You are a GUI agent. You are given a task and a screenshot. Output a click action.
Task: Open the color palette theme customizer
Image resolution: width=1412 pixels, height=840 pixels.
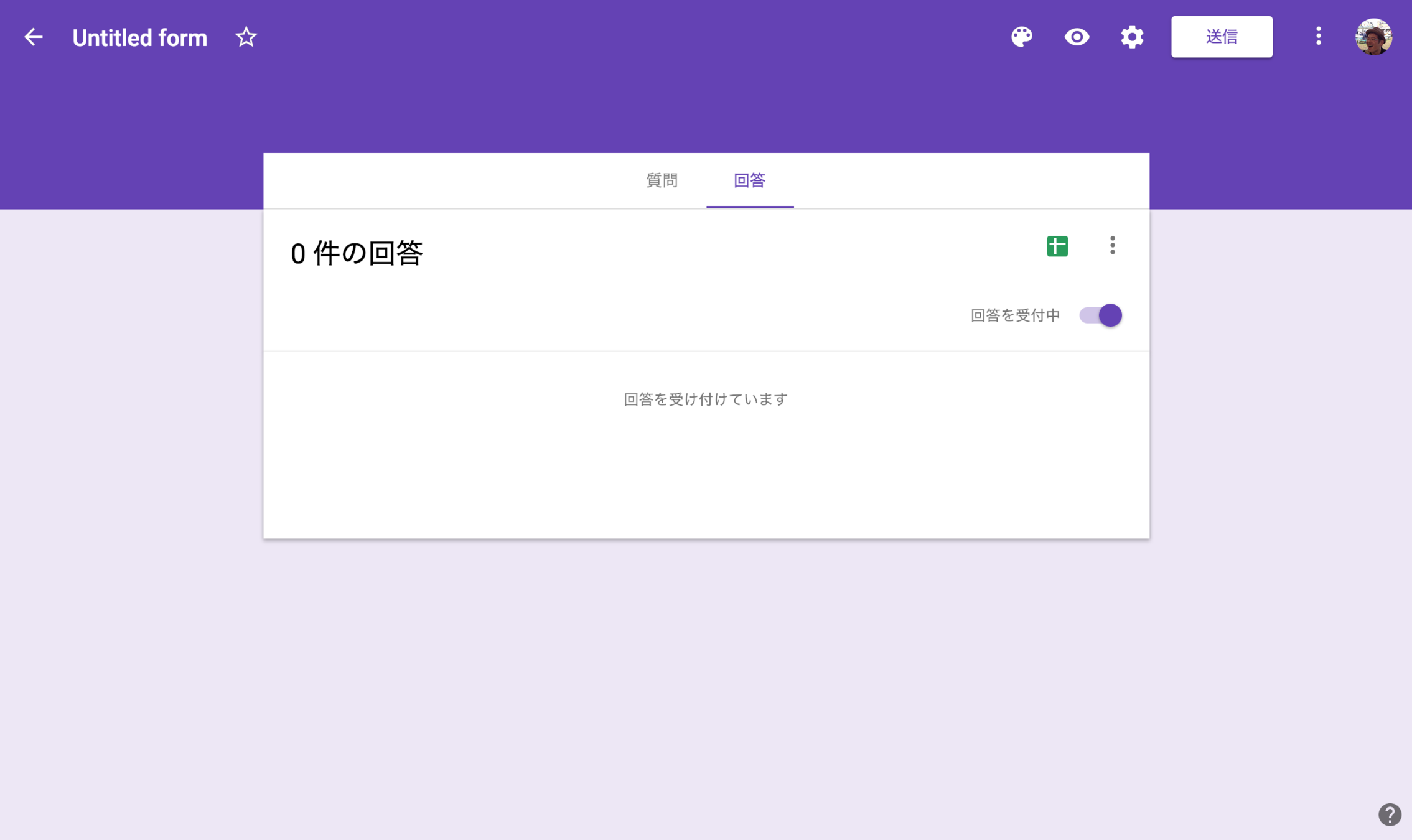[x=1021, y=37]
